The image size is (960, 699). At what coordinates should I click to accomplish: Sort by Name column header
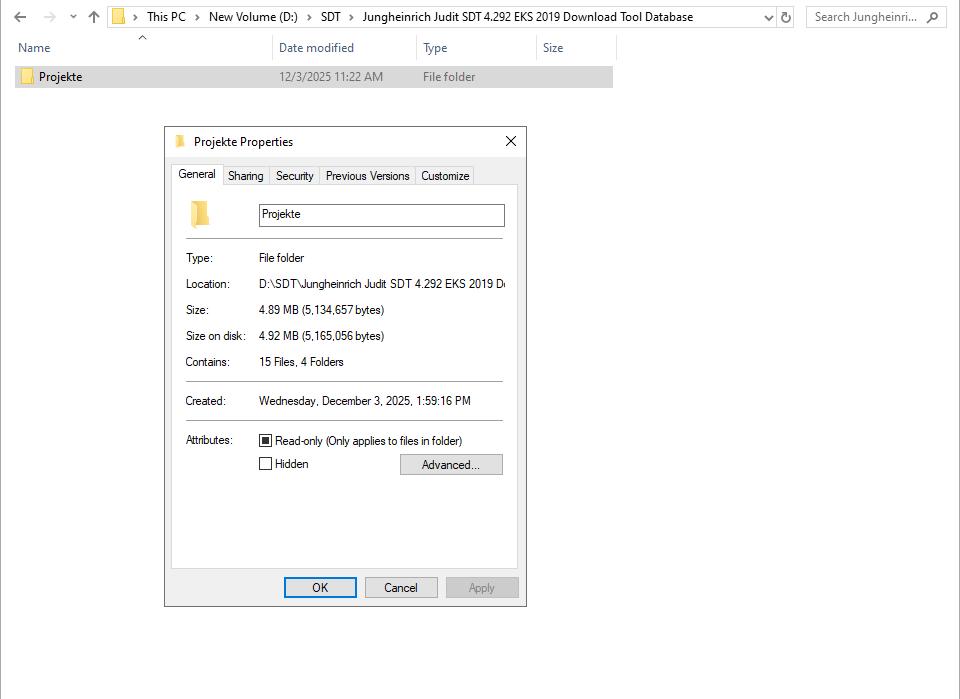tap(34, 48)
